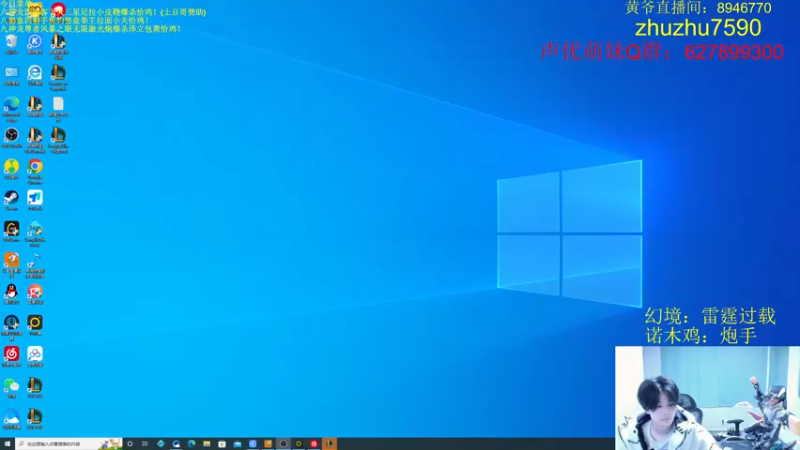
Task: Open the QQ Music green-yellow icon
Action: coord(11,168)
